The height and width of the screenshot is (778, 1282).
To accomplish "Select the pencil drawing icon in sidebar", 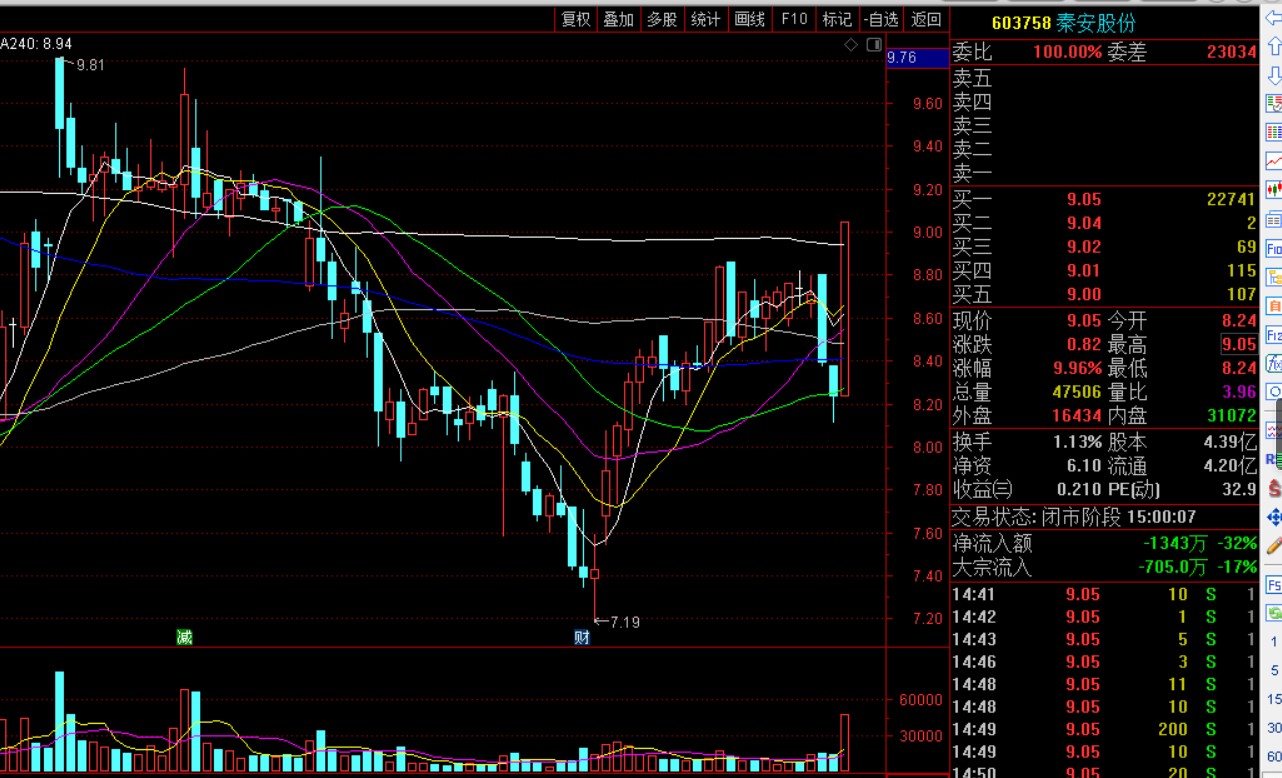I will [x=1274, y=546].
